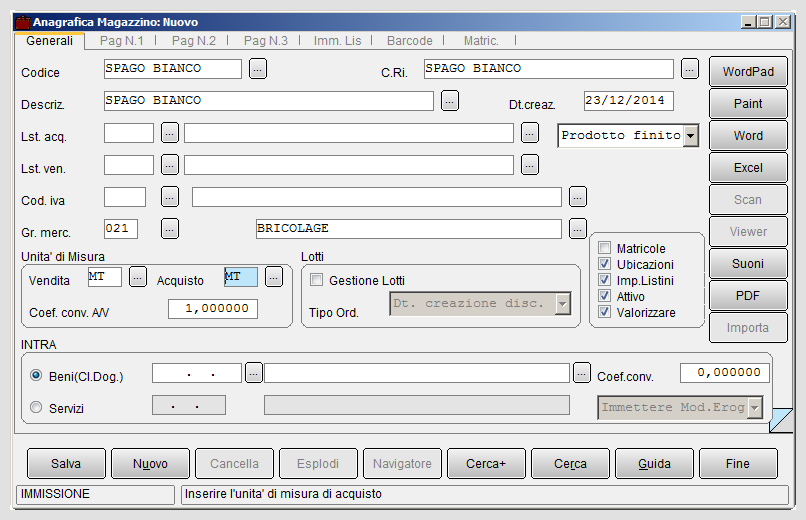Click the Gr. merc. code field 021
Screen dimensions: 806x520
click(x=121, y=229)
